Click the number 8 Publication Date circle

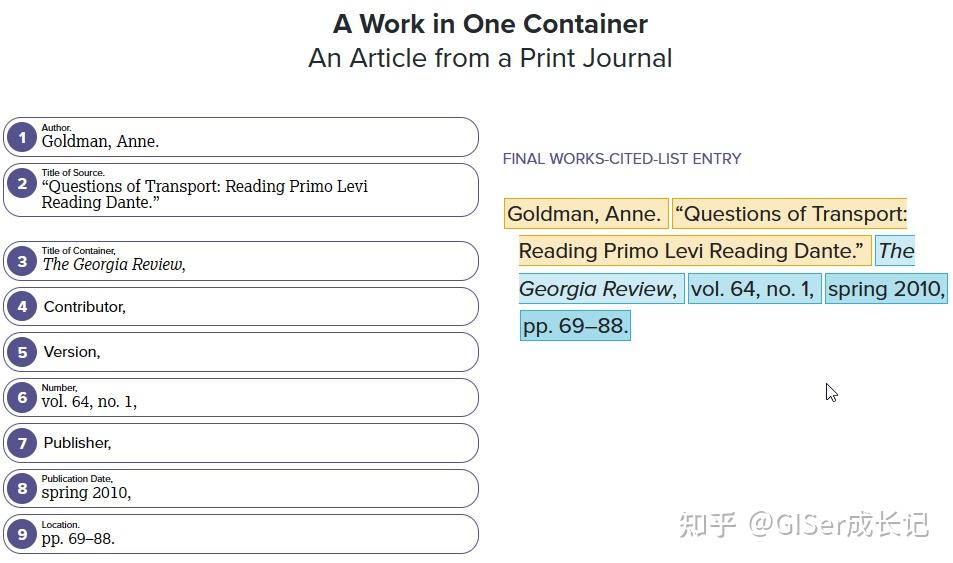tap(21, 488)
